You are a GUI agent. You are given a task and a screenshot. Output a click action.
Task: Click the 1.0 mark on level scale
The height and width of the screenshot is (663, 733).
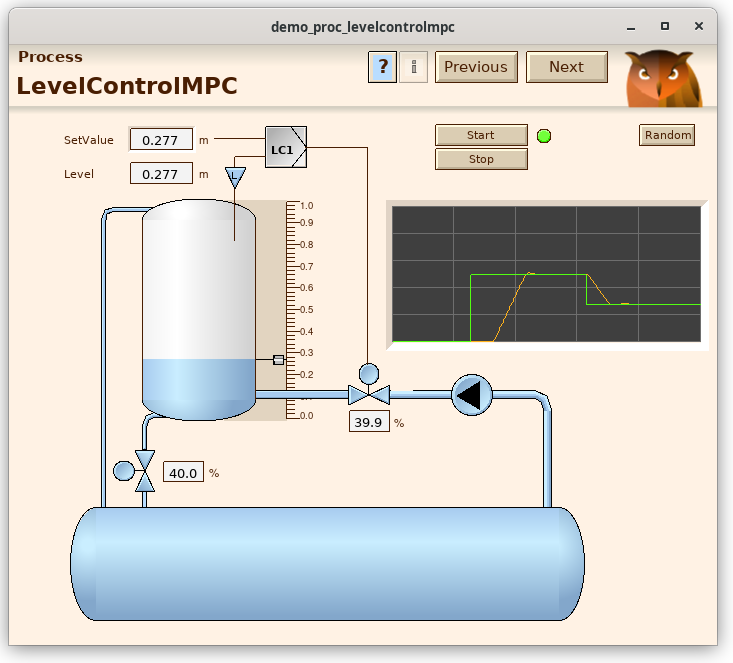[307, 206]
